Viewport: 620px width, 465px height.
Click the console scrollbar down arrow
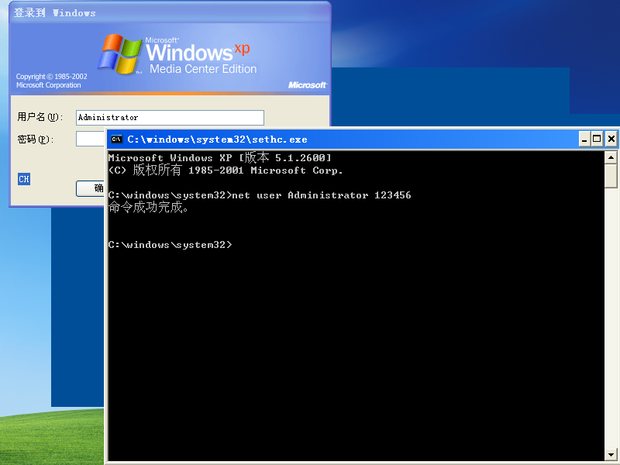[x=611, y=454]
